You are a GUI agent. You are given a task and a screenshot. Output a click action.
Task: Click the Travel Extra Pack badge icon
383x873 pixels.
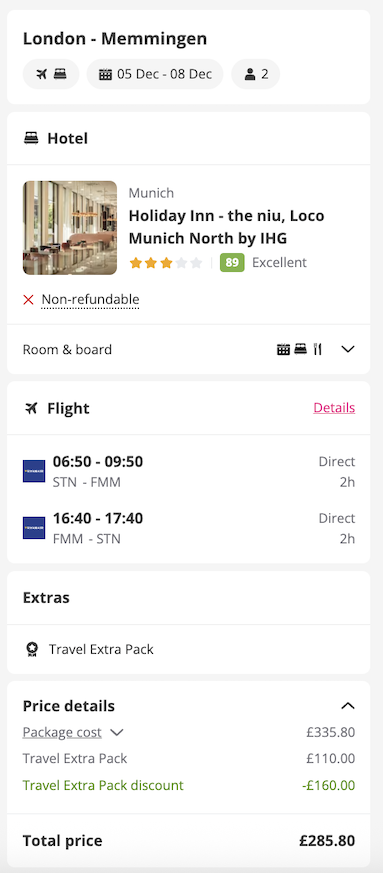[x=32, y=649]
